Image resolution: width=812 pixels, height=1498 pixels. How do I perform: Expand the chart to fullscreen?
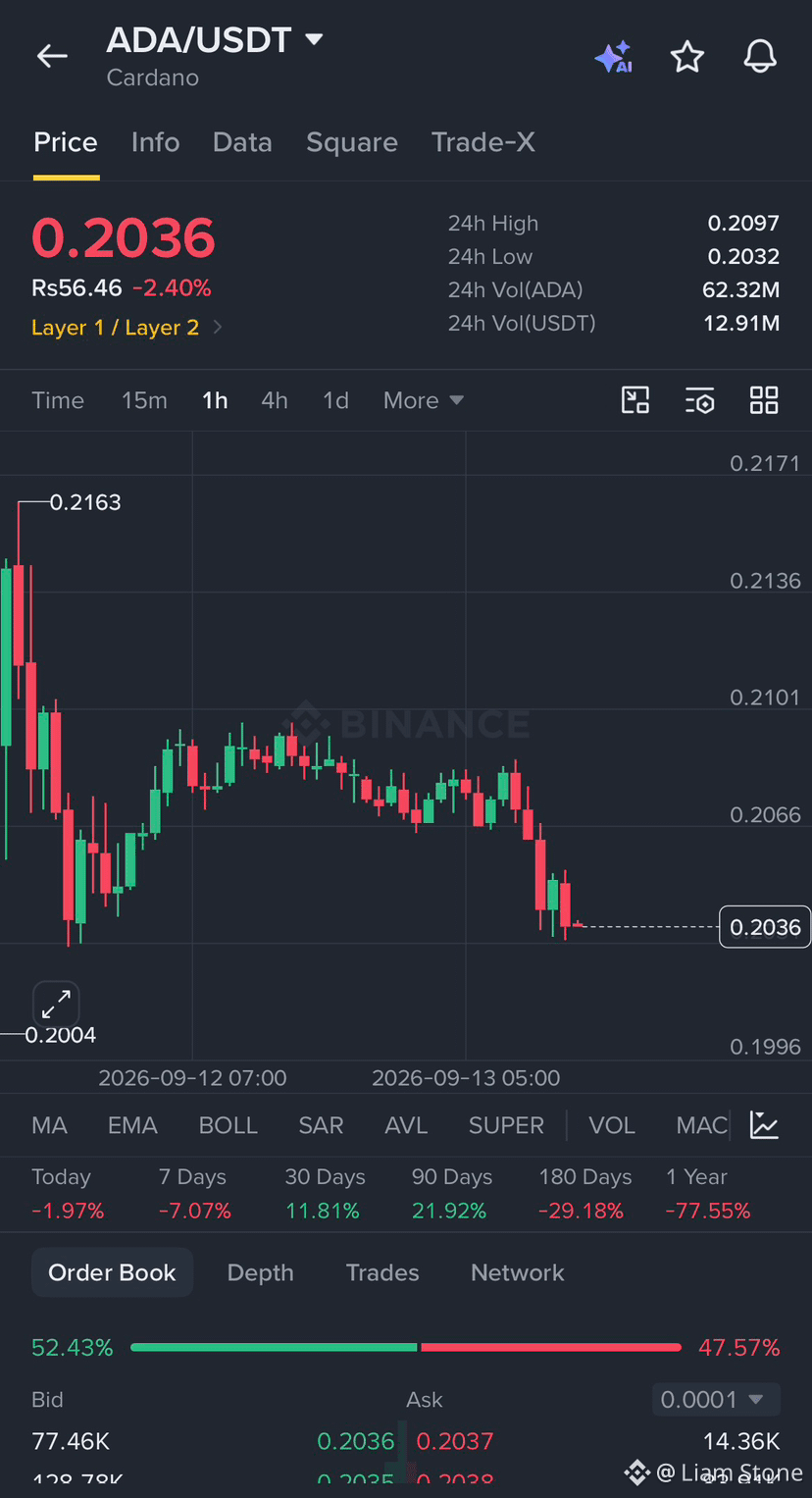coord(56,1004)
